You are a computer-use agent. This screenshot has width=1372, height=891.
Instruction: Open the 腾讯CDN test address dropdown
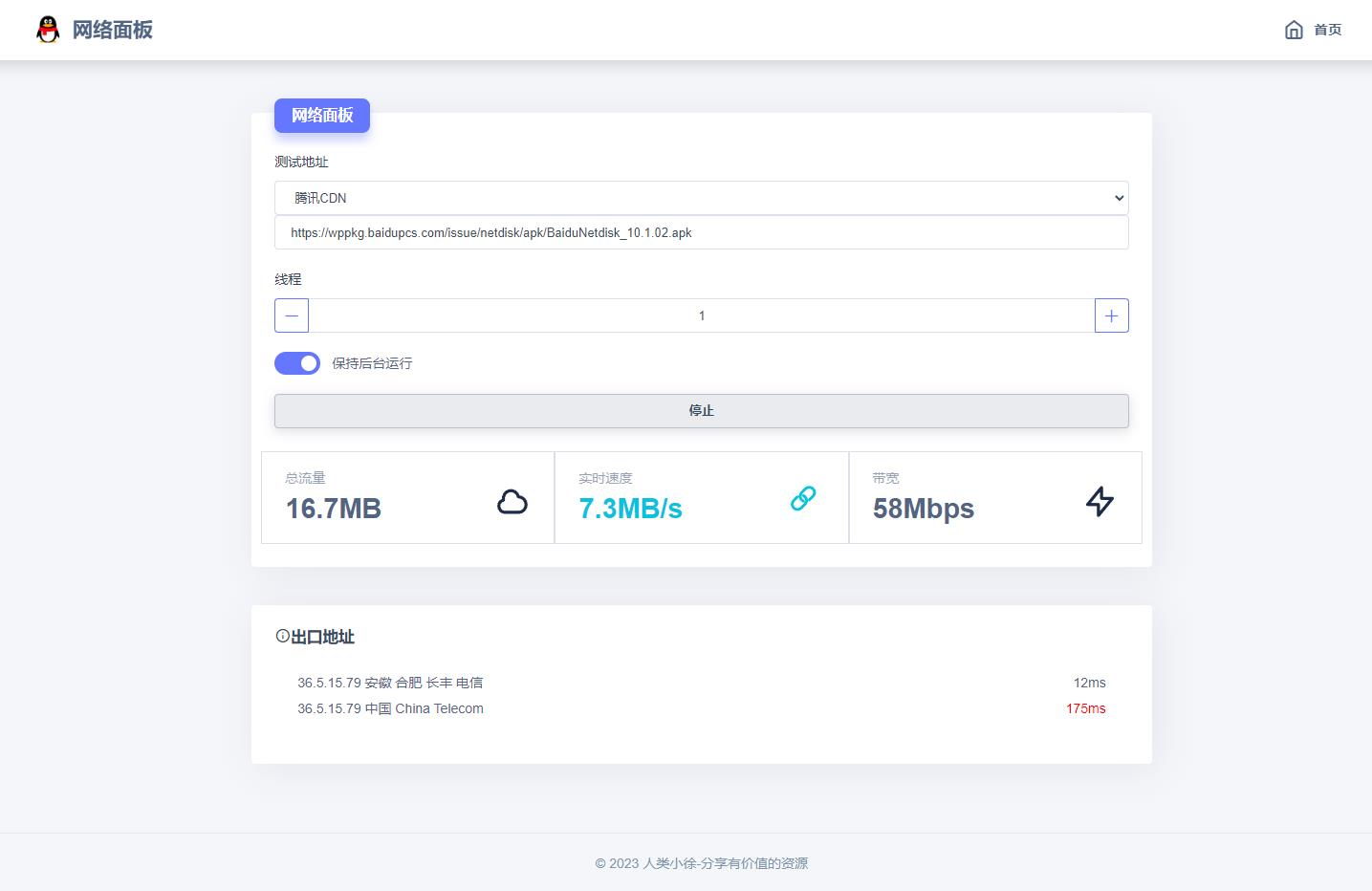[x=702, y=198]
